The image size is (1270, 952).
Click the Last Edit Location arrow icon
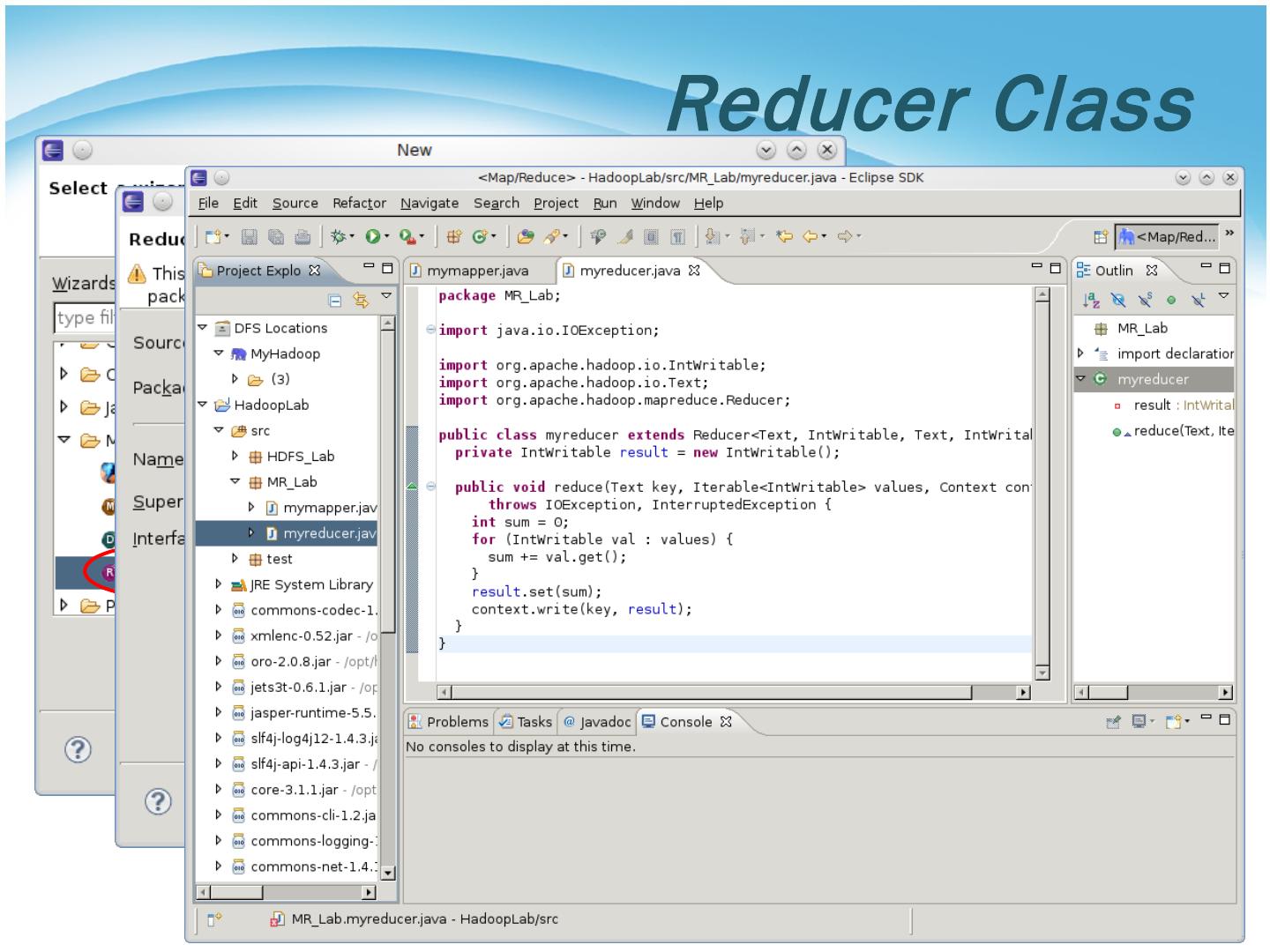[x=784, y=236]
